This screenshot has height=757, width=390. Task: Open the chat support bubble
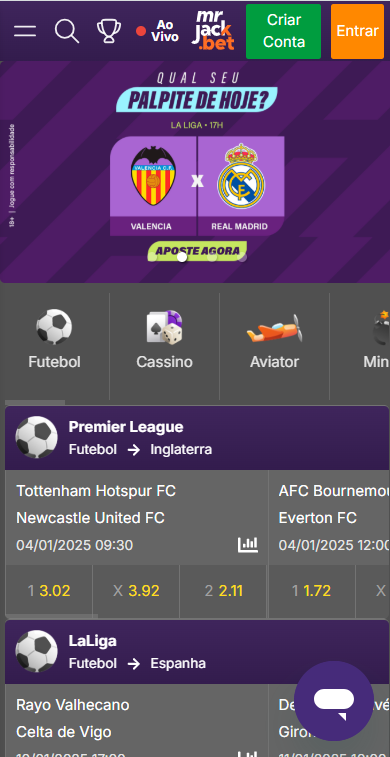[x=334, y=701]
